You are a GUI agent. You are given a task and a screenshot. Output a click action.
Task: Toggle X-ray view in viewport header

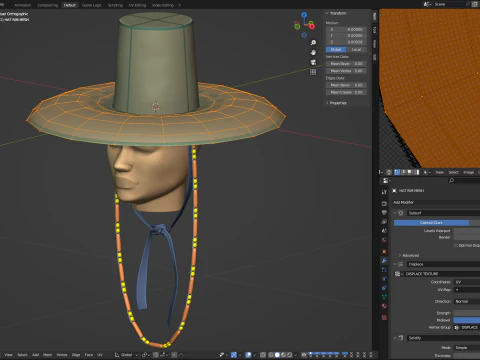[263, 355]
